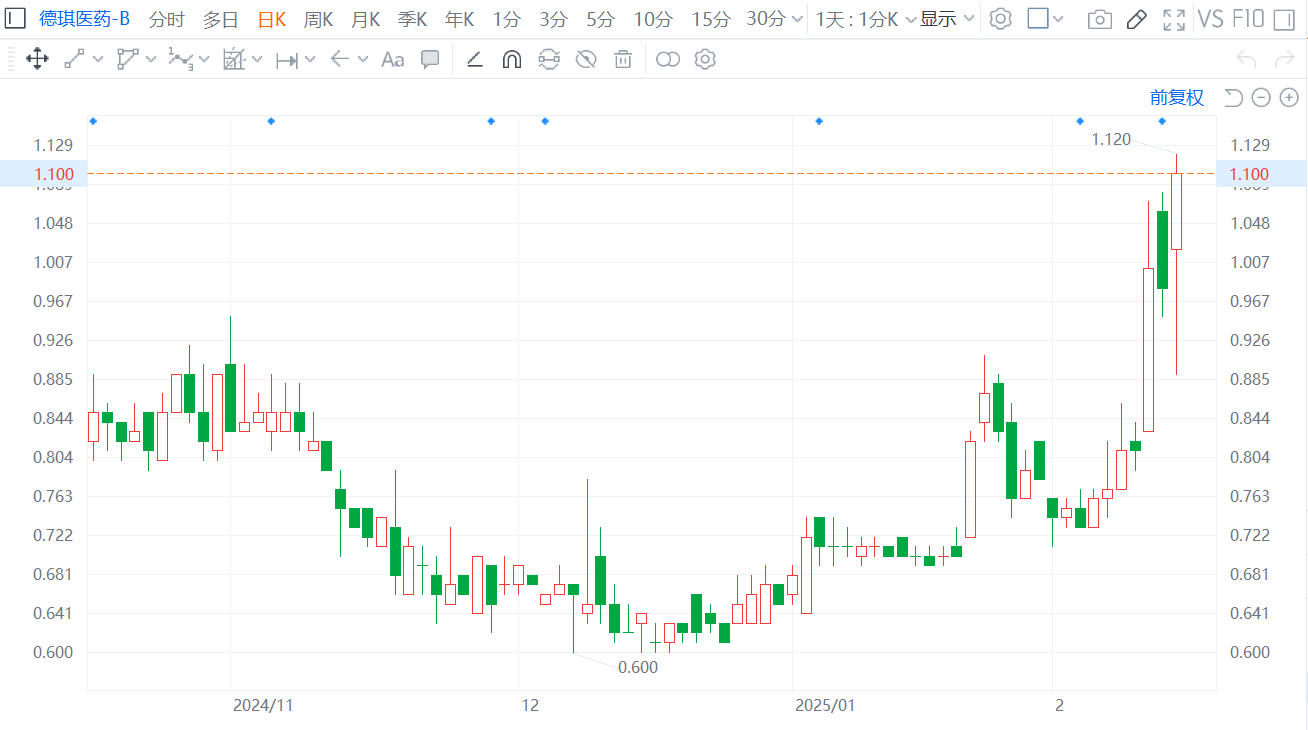The height and width of the screenshot is (730, 1308).
Task: Click the 0.600 low price label
Action: [x=638, y=667]
